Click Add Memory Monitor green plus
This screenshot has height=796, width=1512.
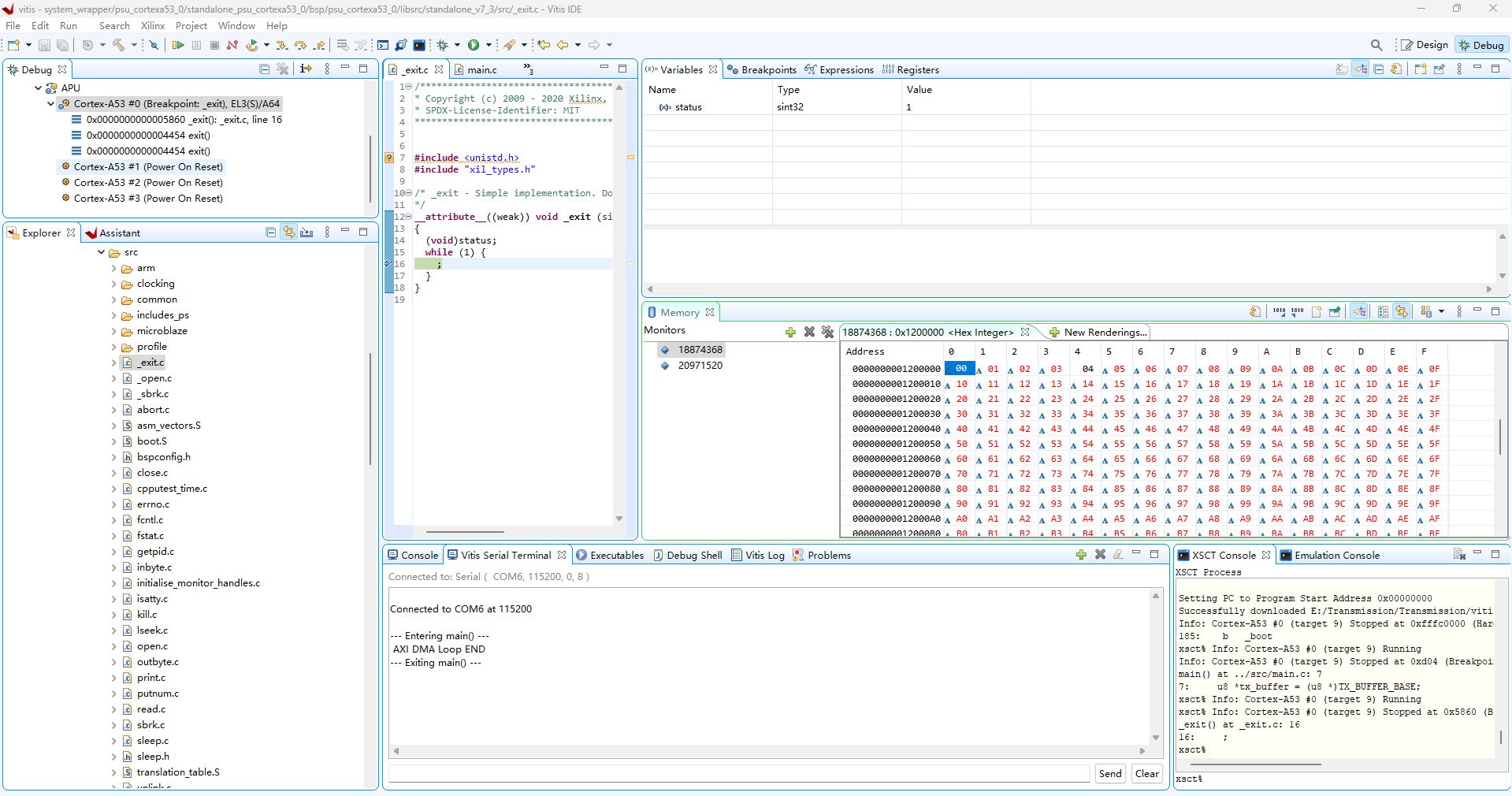pos(790,332)
